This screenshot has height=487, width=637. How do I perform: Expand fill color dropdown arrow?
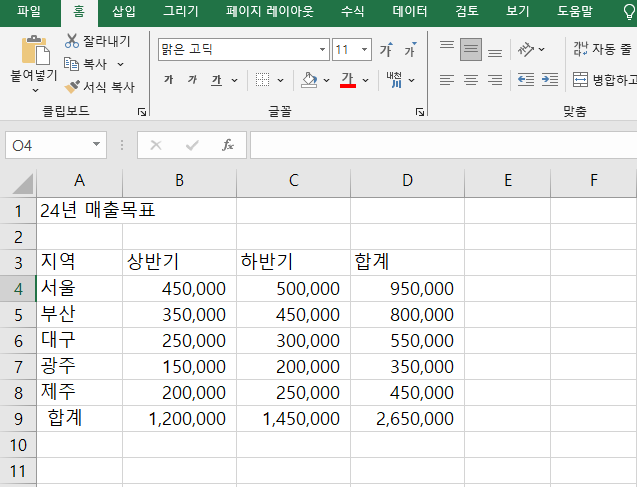click(326, 80)
